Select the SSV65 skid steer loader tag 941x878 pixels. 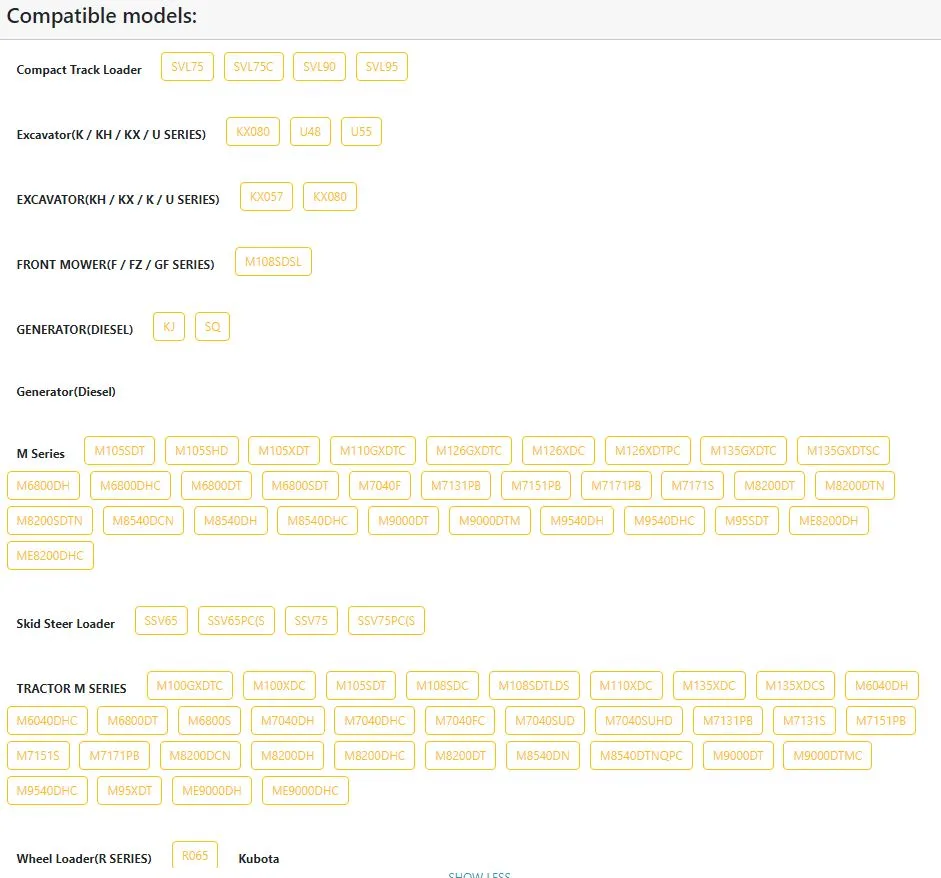tap(160, 621)
